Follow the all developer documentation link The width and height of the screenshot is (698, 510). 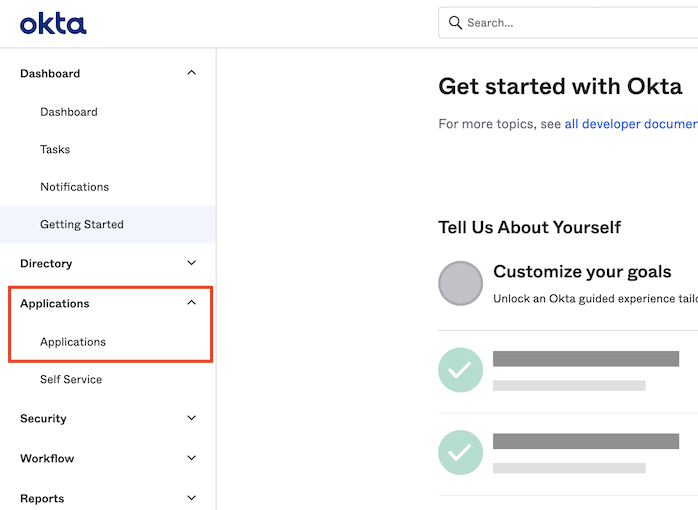[630, 124]
